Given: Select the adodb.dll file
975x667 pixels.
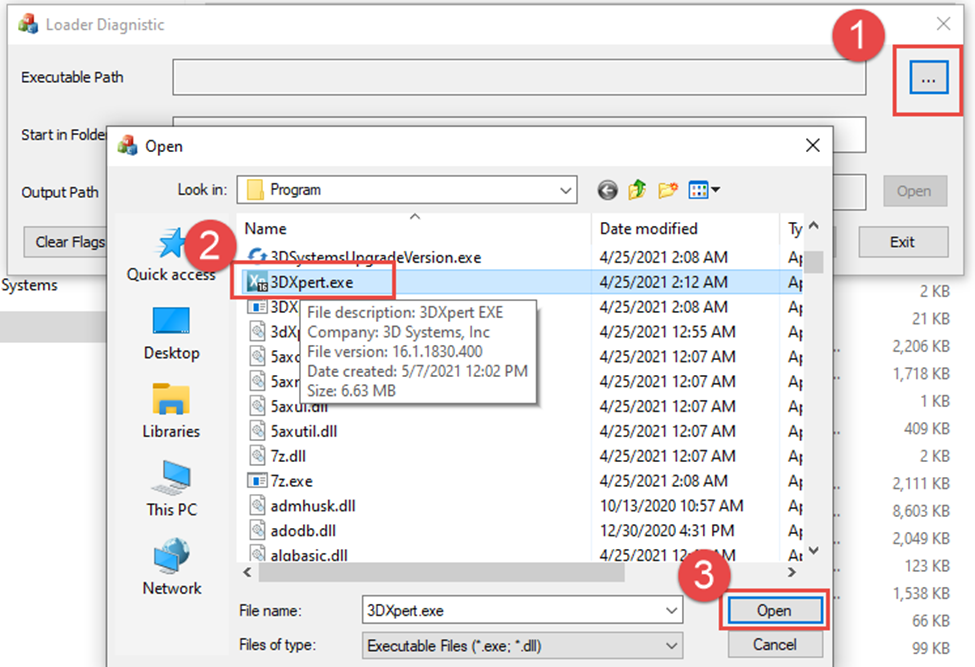Looking at the screenshot, I should click(x=303, y=530).
